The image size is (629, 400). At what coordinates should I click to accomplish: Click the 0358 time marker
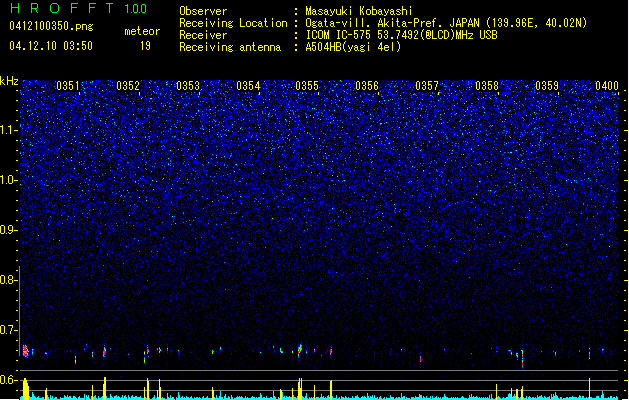pyautogui.click(x=487, y=86)
